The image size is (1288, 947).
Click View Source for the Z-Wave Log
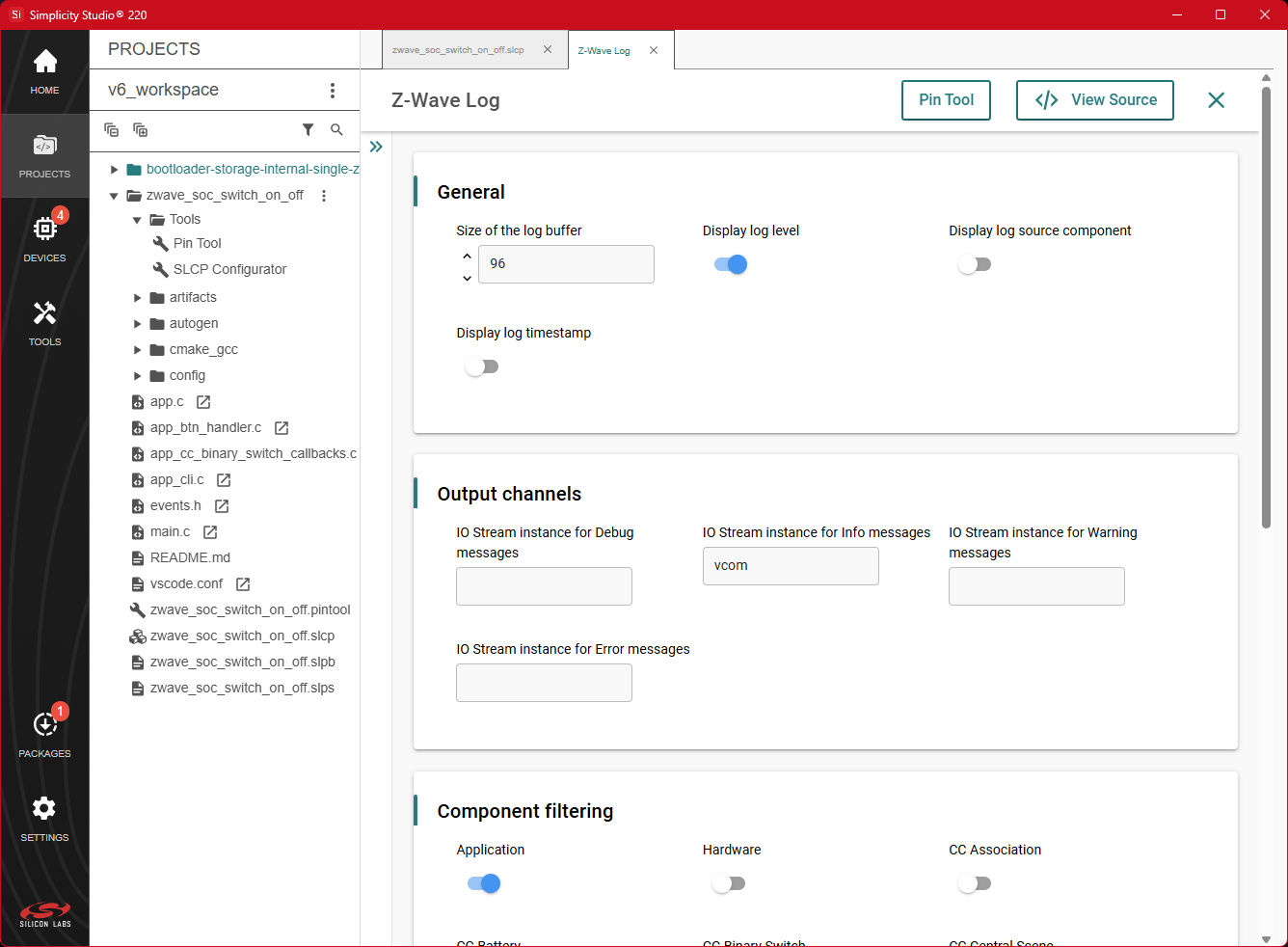point(1094,99)
